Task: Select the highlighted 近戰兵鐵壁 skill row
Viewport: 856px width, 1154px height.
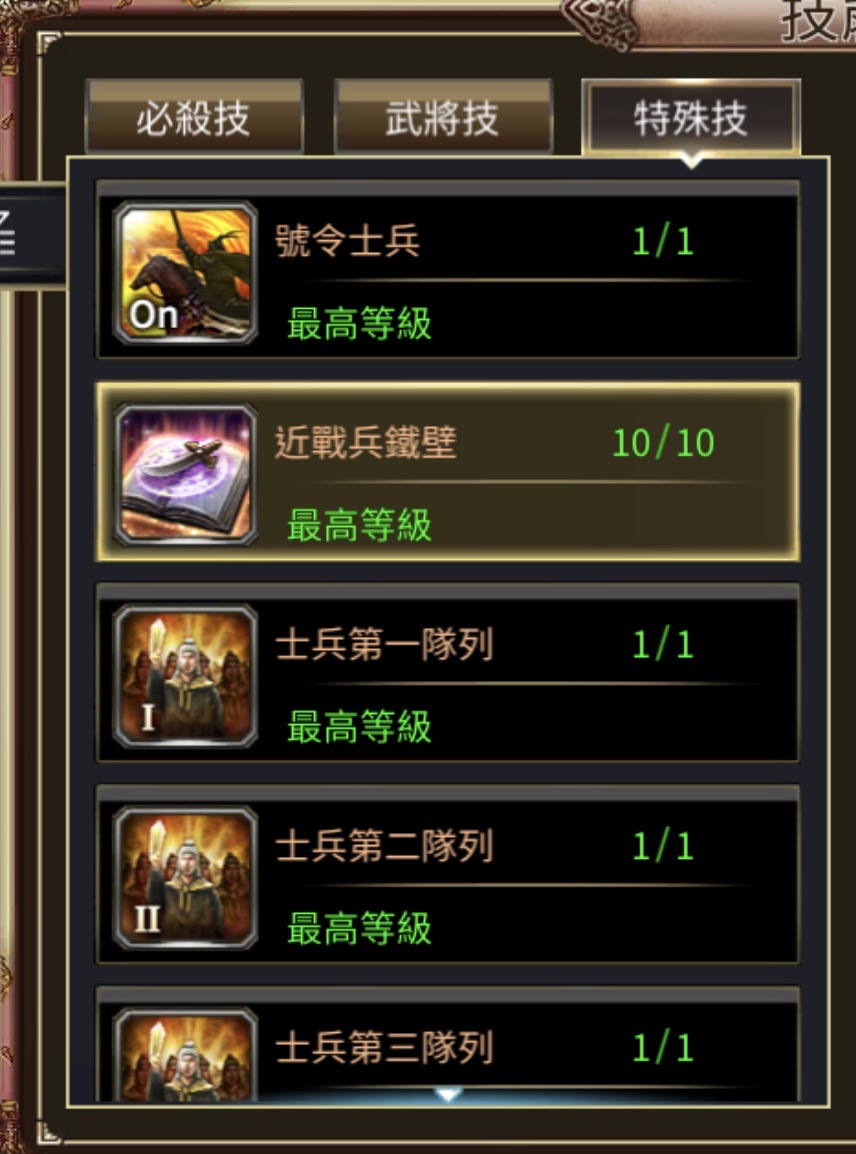Action: [x=448, y=472]
